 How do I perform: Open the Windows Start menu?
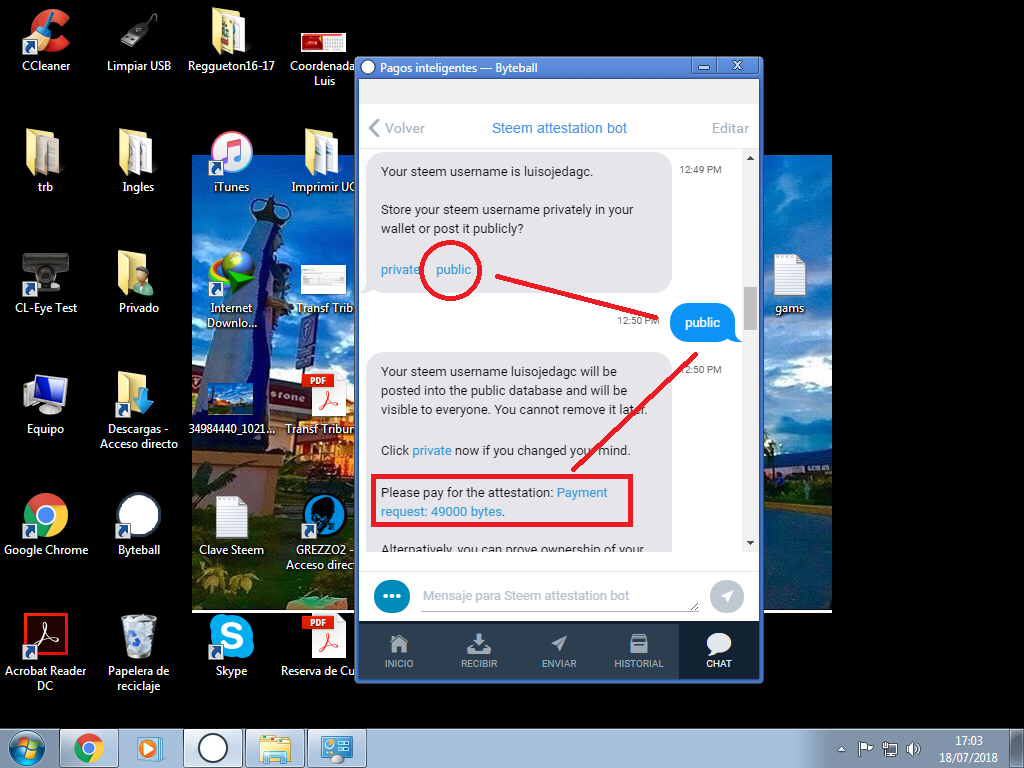coord(27,748)
